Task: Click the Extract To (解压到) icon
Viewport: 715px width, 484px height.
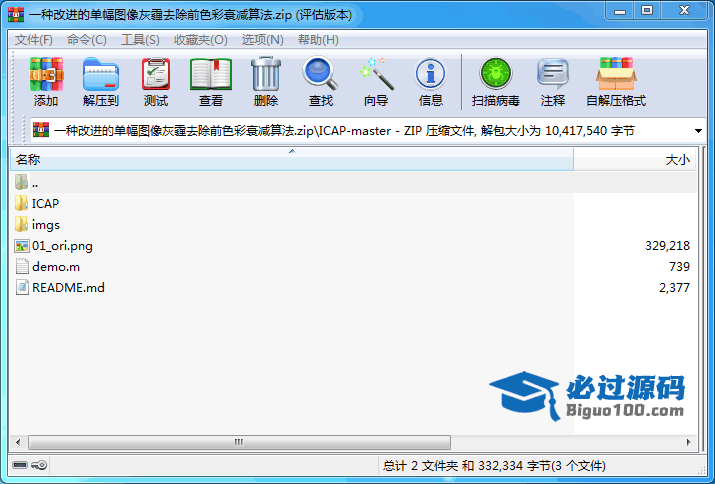Action: pos(101,74)
